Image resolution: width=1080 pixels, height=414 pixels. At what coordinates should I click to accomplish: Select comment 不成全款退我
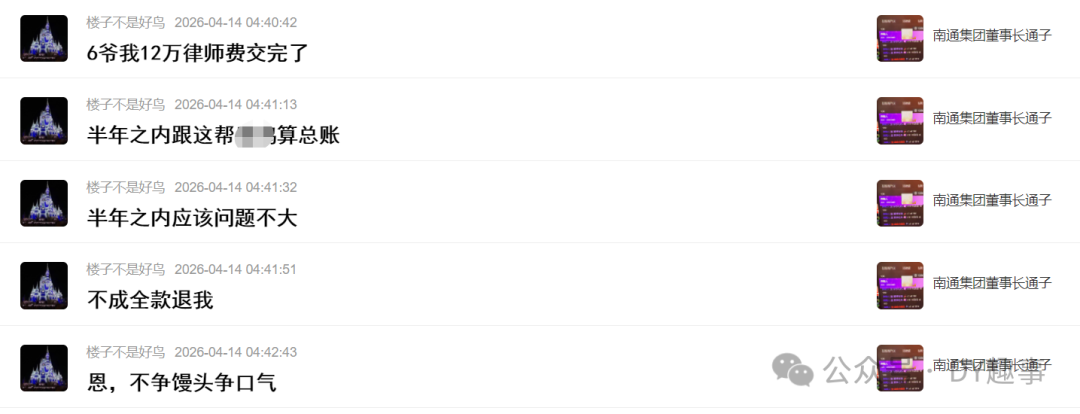[150, 300]
